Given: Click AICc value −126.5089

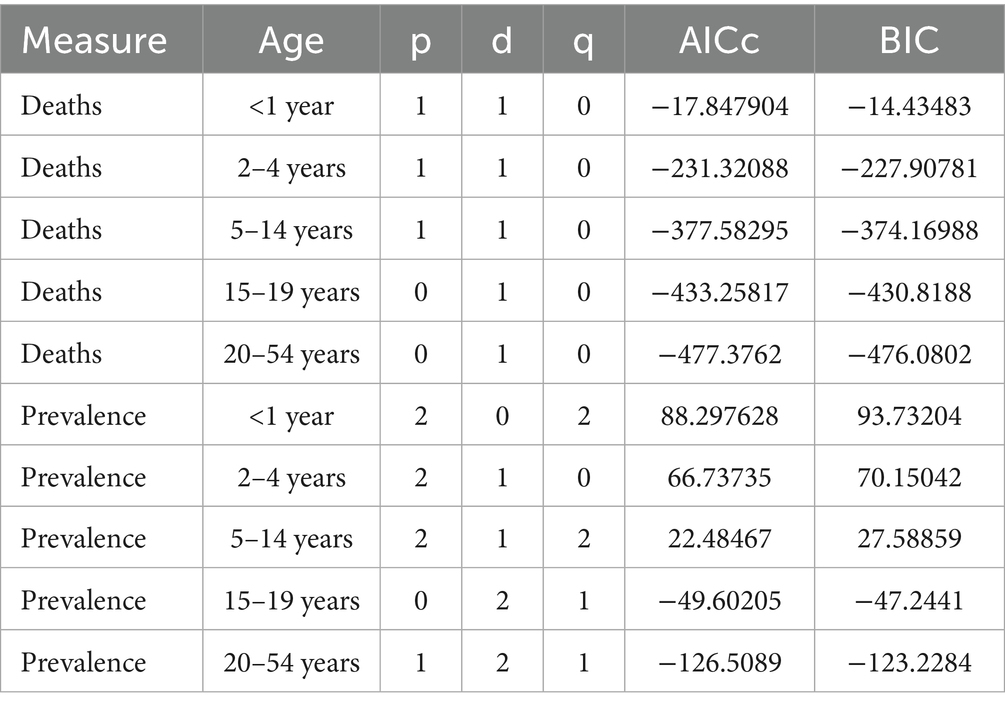Looking at the screenshot, I should (x=719, y=663).
